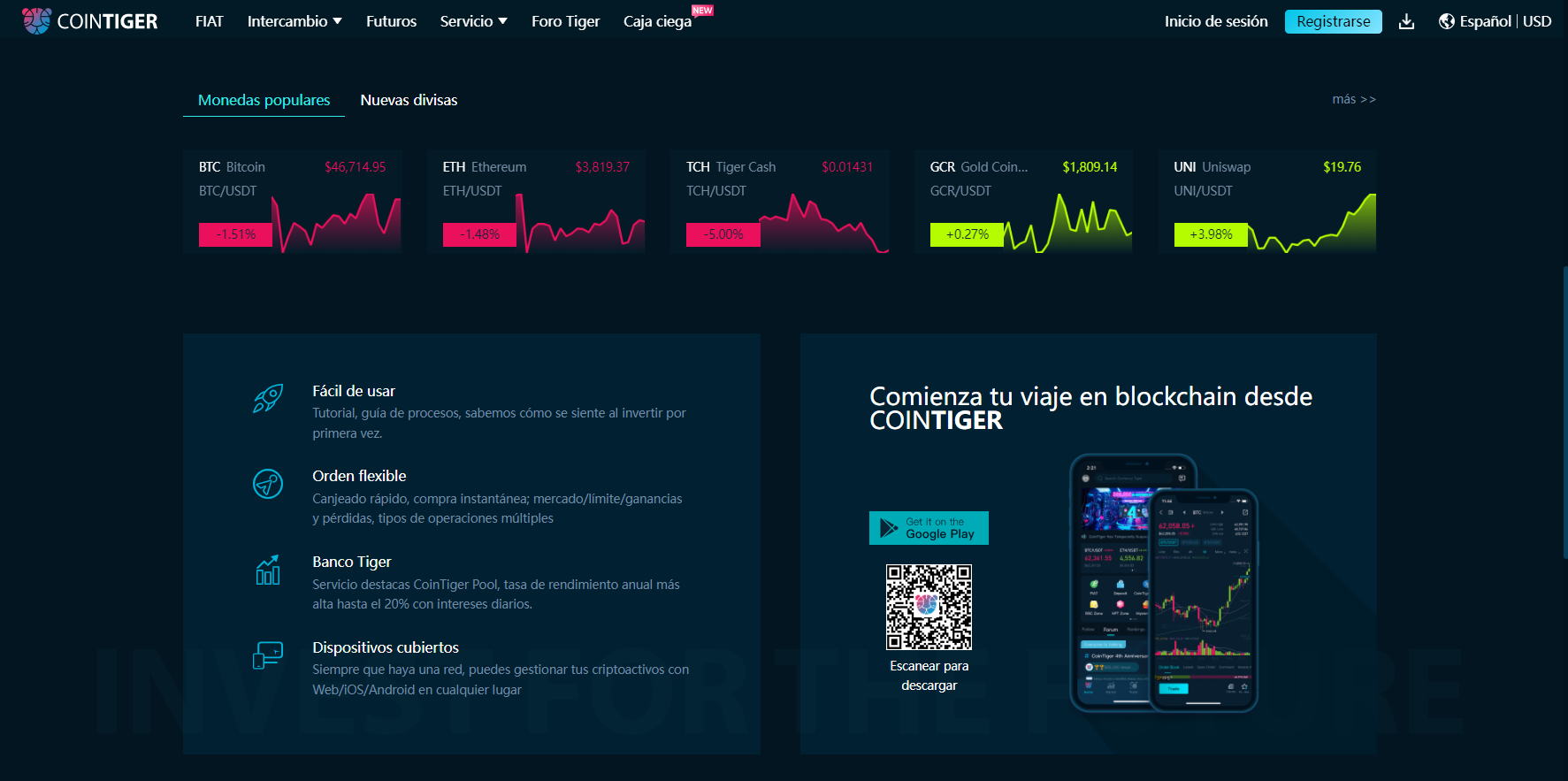Click the BTC/USDT pair label
1568x781 pixels.
pos(227,190)
